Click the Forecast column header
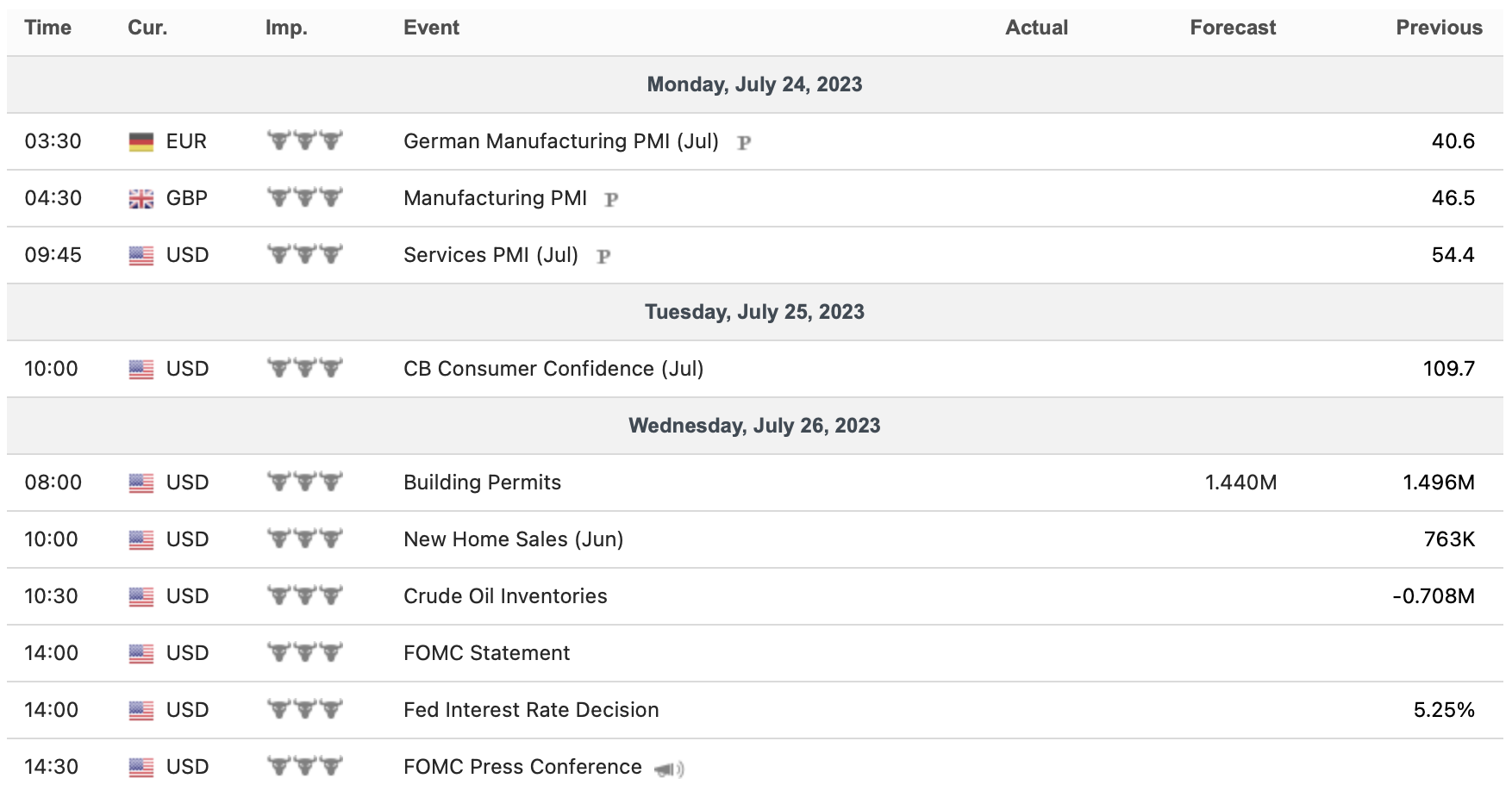 (x=1232, y=28)
